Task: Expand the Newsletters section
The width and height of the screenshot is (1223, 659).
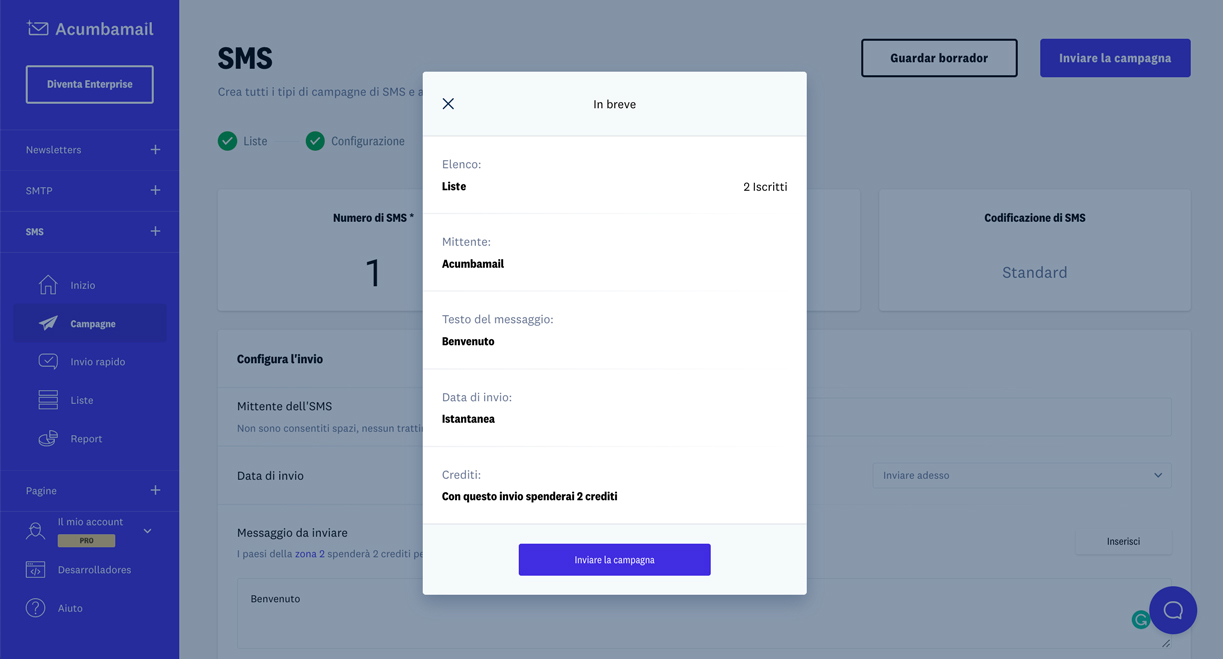Action: click(155, 150)
